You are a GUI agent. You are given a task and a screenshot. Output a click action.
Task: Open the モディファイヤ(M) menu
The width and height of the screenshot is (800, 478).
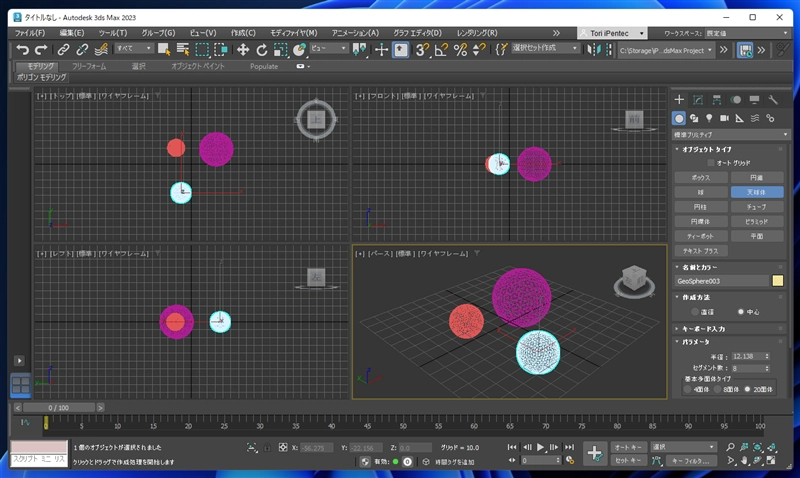click(293, 33)
